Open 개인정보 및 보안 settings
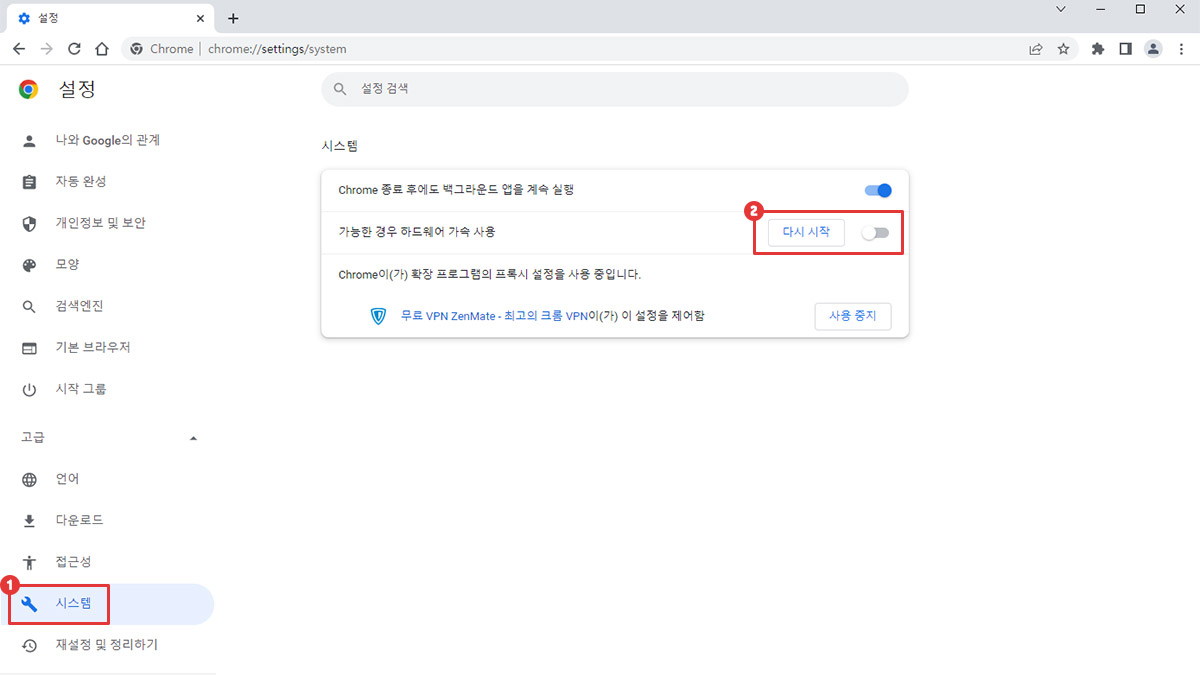The image size is (1200, 677). point(100,223)
